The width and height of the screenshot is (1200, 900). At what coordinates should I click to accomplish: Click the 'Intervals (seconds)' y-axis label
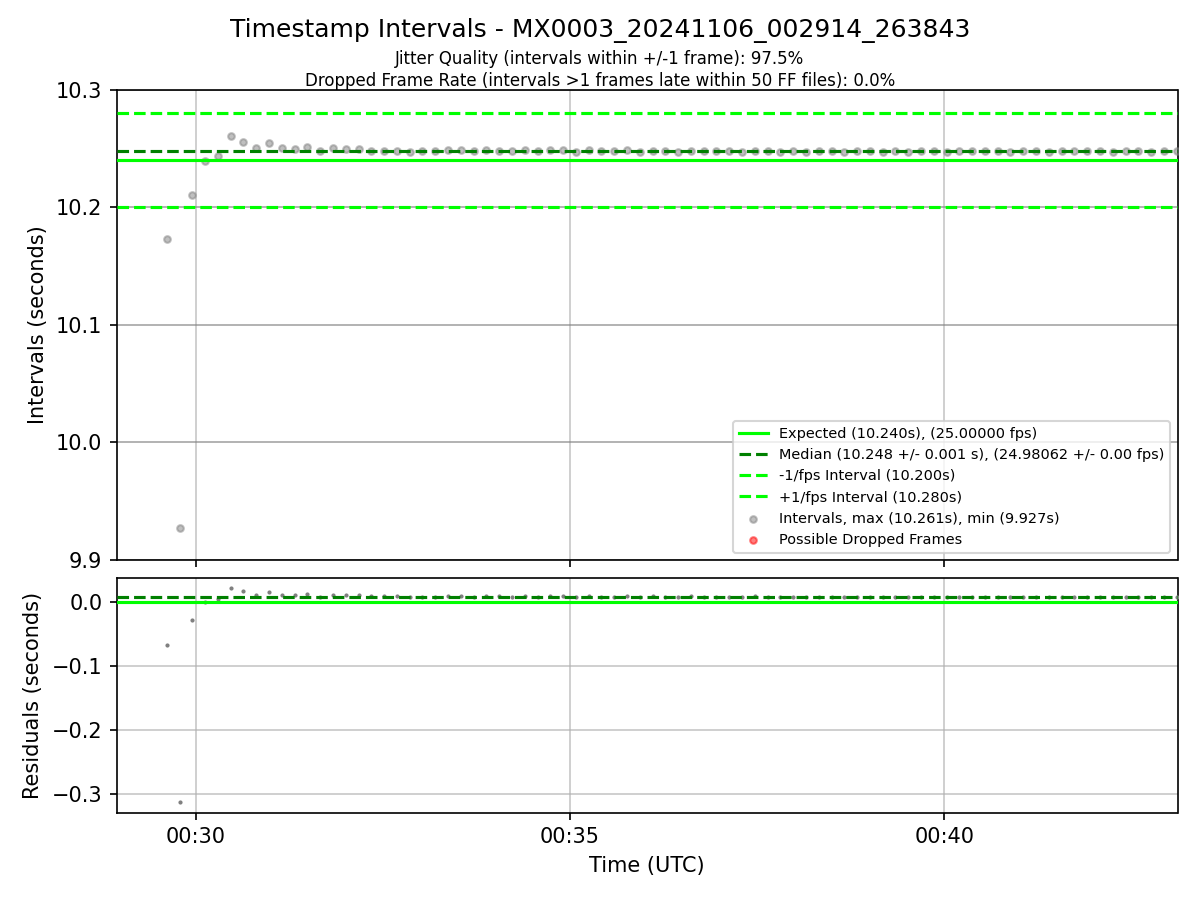(37, 325)
